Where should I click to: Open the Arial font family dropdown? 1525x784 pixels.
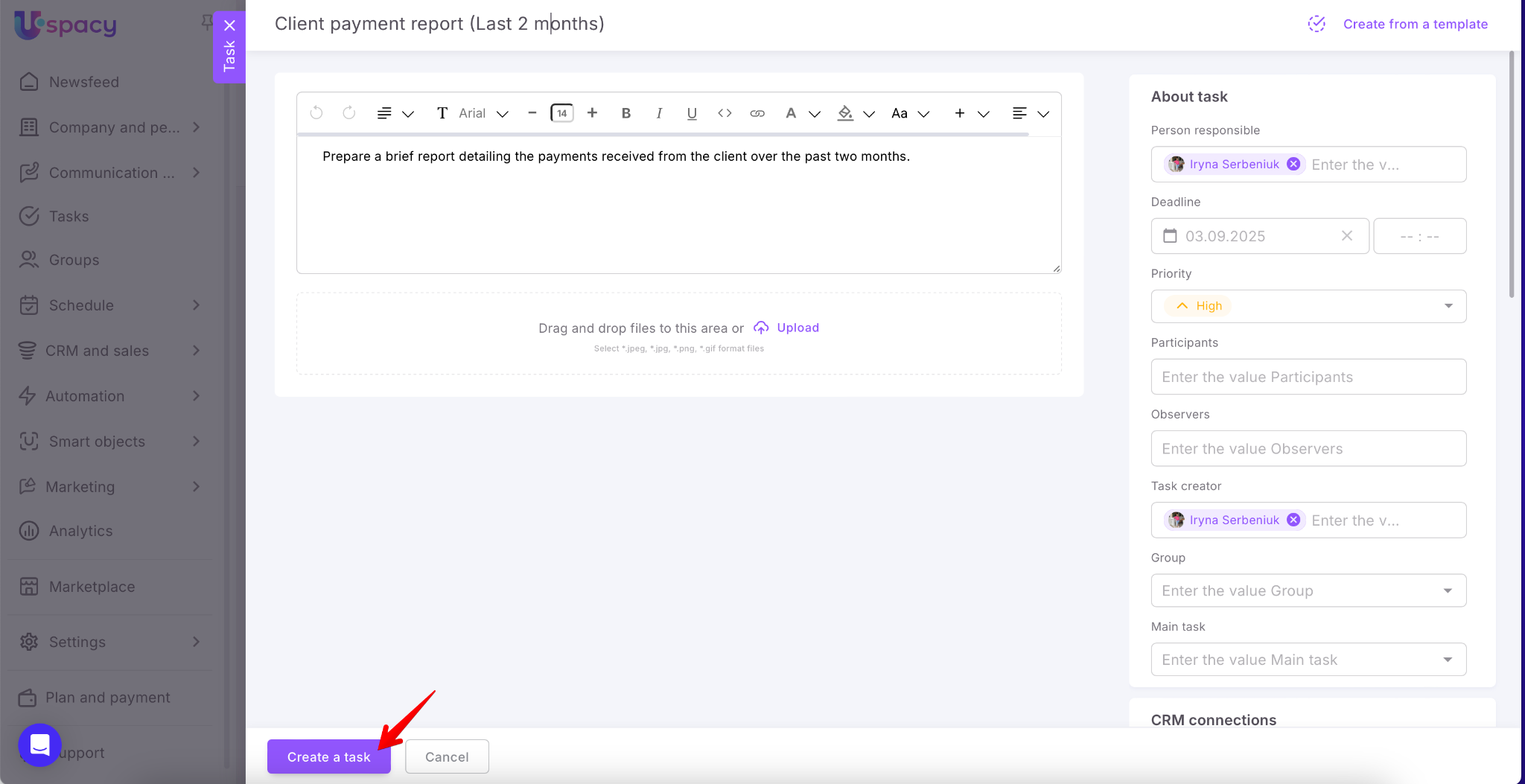point(483,113)
